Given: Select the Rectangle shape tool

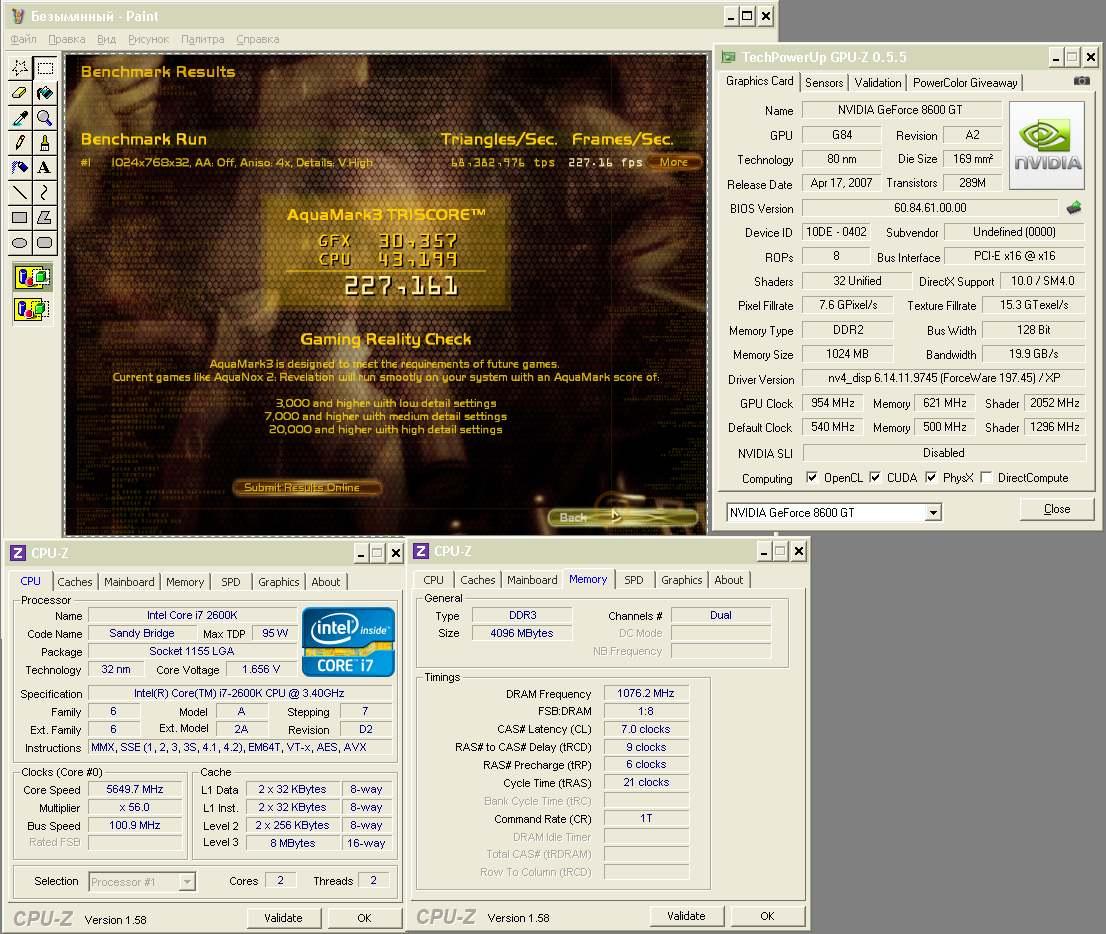Looking at the screenshot, I should coord(20,217).
